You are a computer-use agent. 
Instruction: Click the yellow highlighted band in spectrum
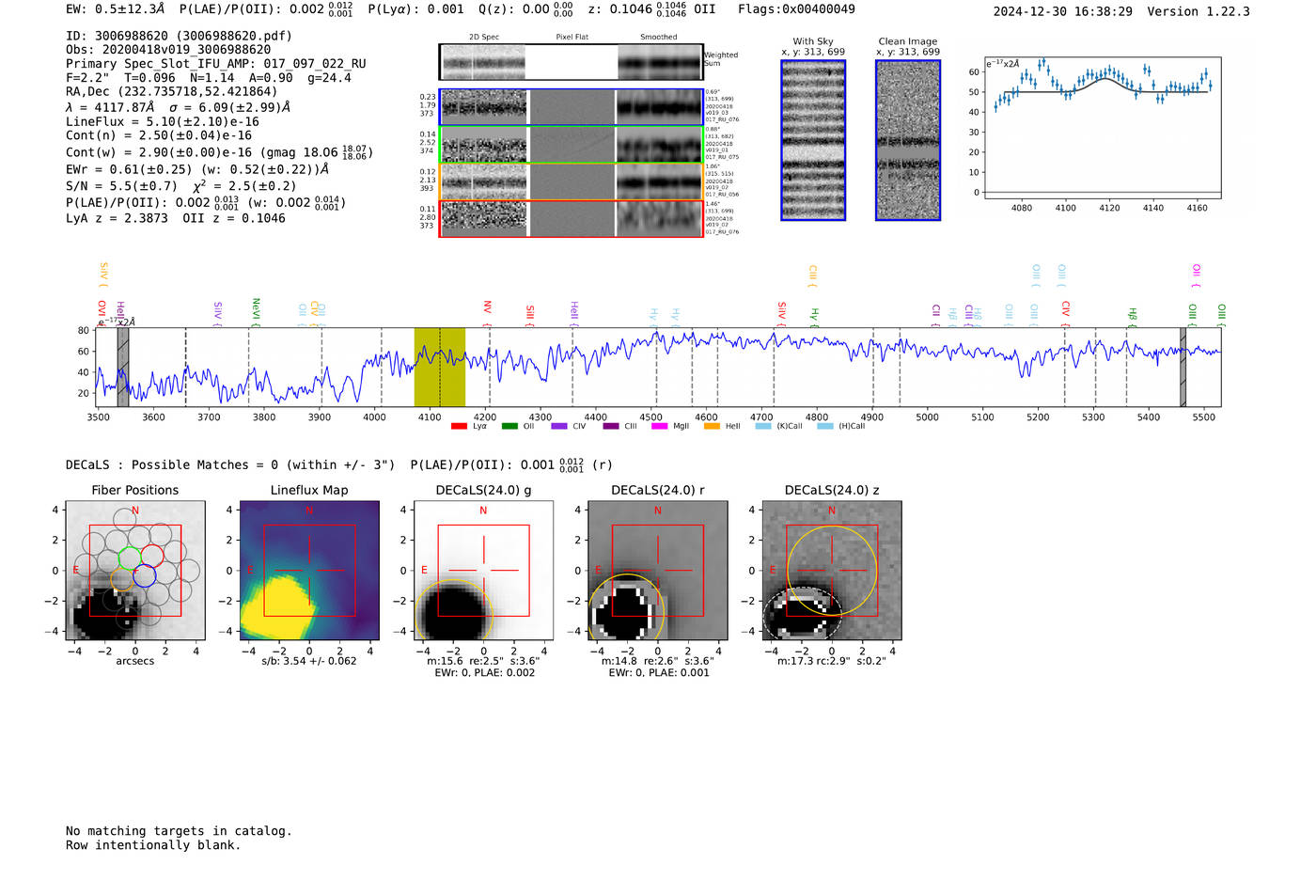[440, 367]
